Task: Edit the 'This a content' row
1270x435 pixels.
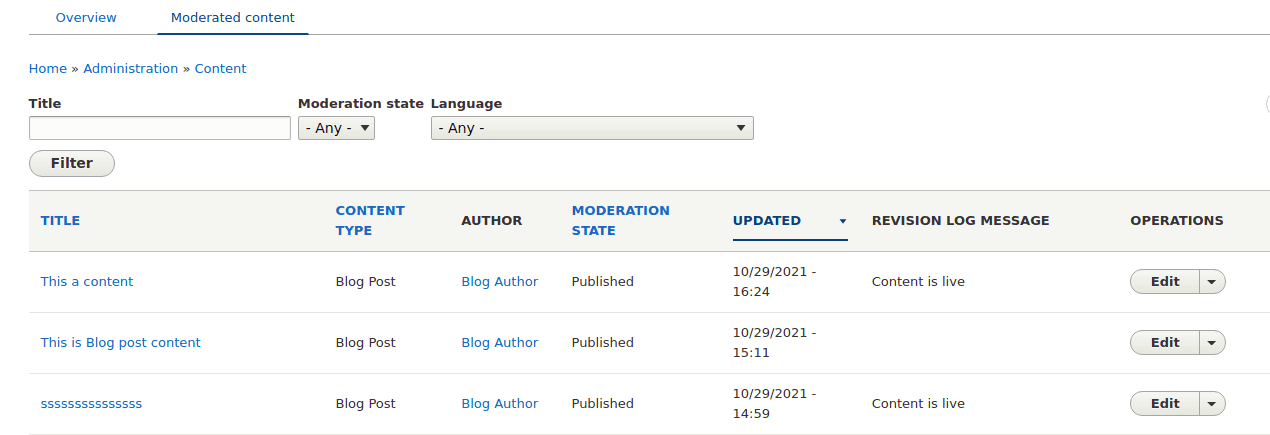Action: click(1165, 282)
